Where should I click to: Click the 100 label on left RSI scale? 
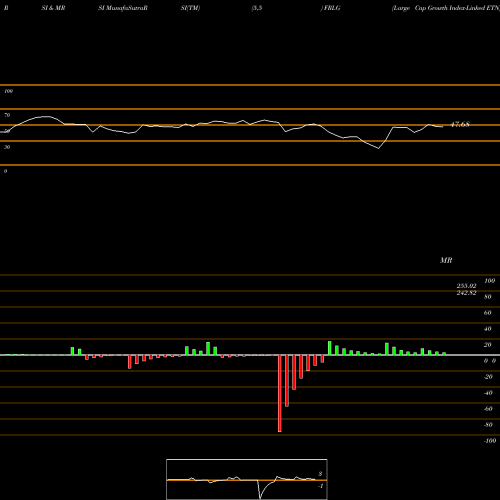[x=8, y=91]
